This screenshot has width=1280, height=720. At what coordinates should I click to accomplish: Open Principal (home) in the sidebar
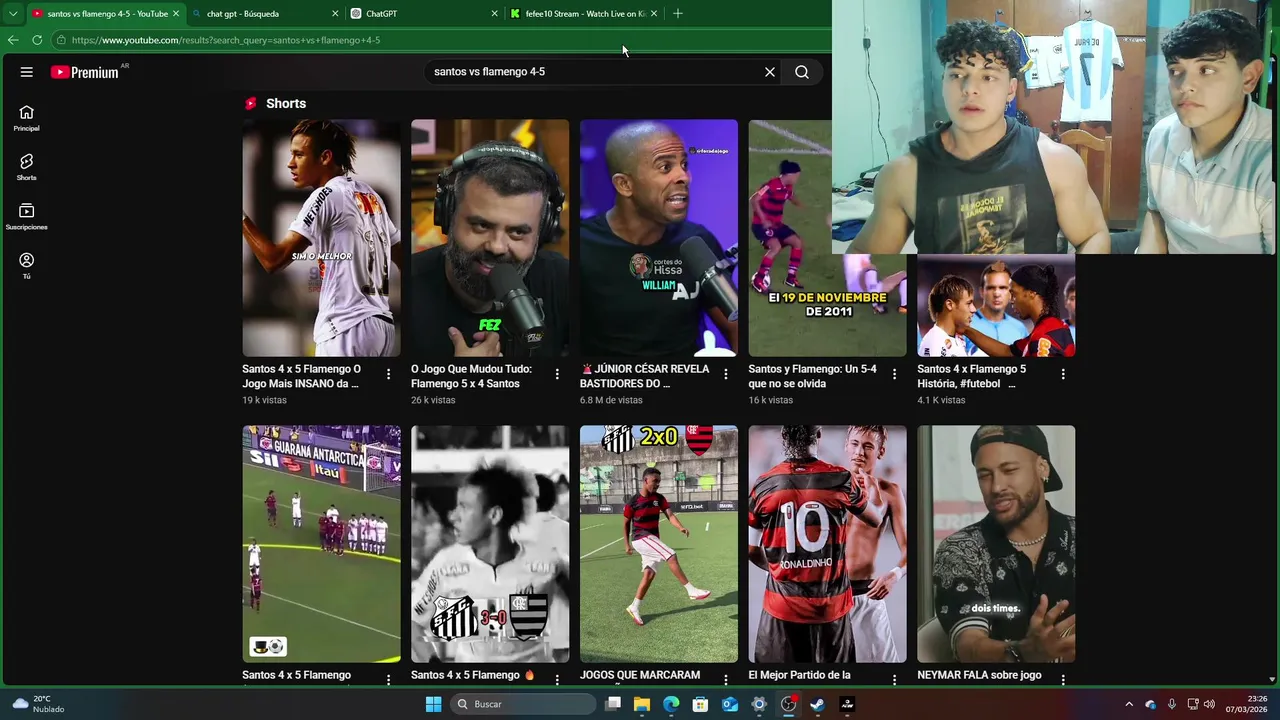click(x=27, y=118)
